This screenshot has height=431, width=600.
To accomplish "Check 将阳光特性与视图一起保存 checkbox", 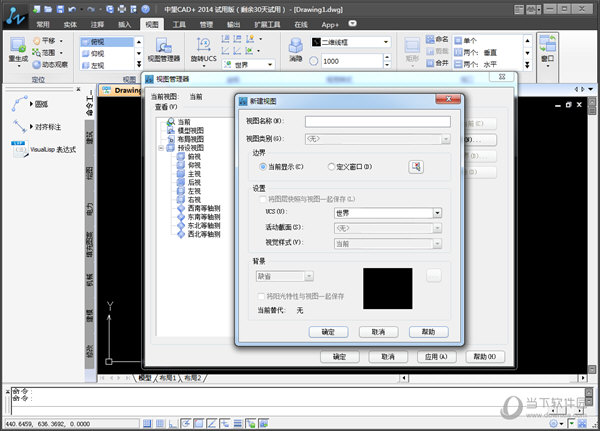I will tap(261, 296).
